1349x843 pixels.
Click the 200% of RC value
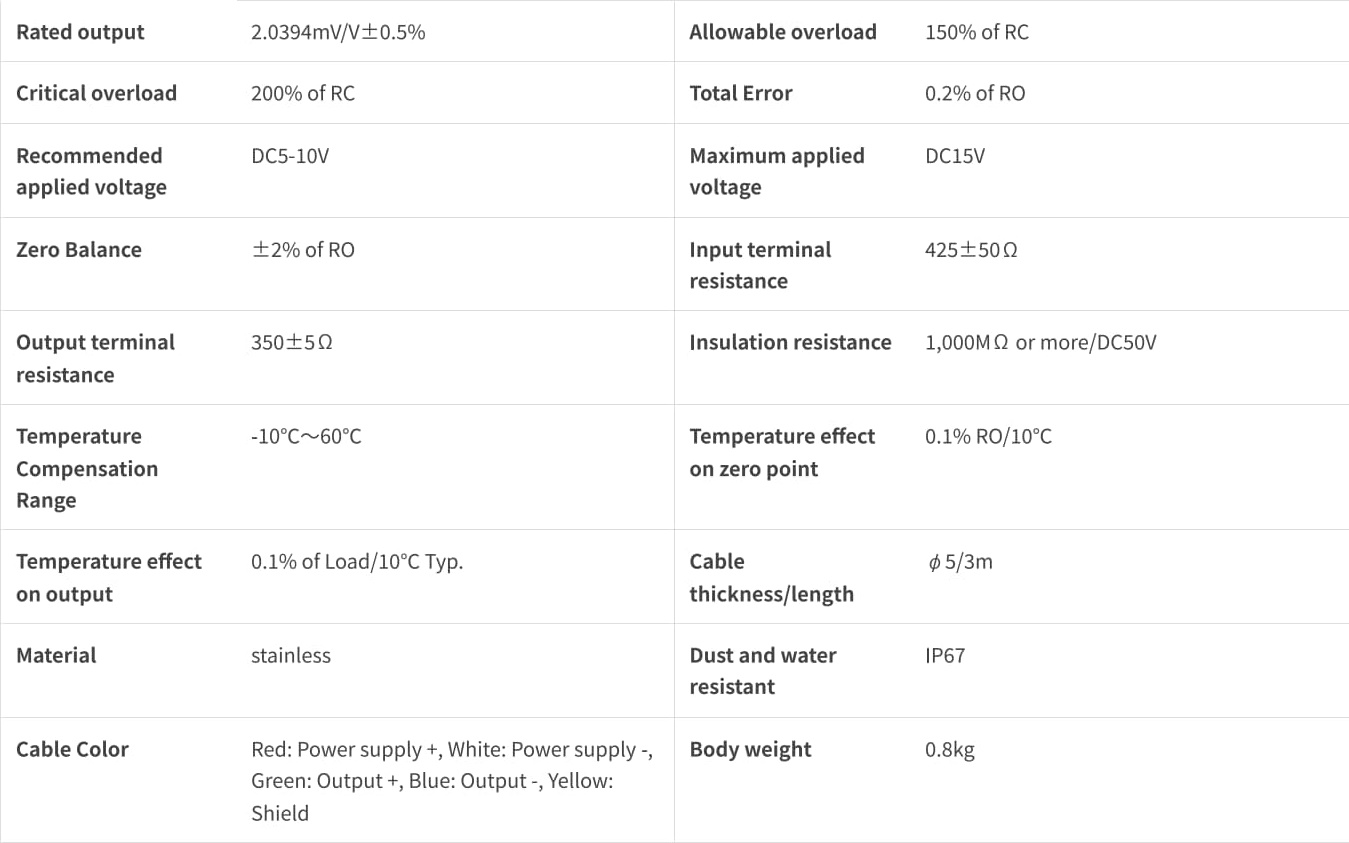click(x=303, y=93)
